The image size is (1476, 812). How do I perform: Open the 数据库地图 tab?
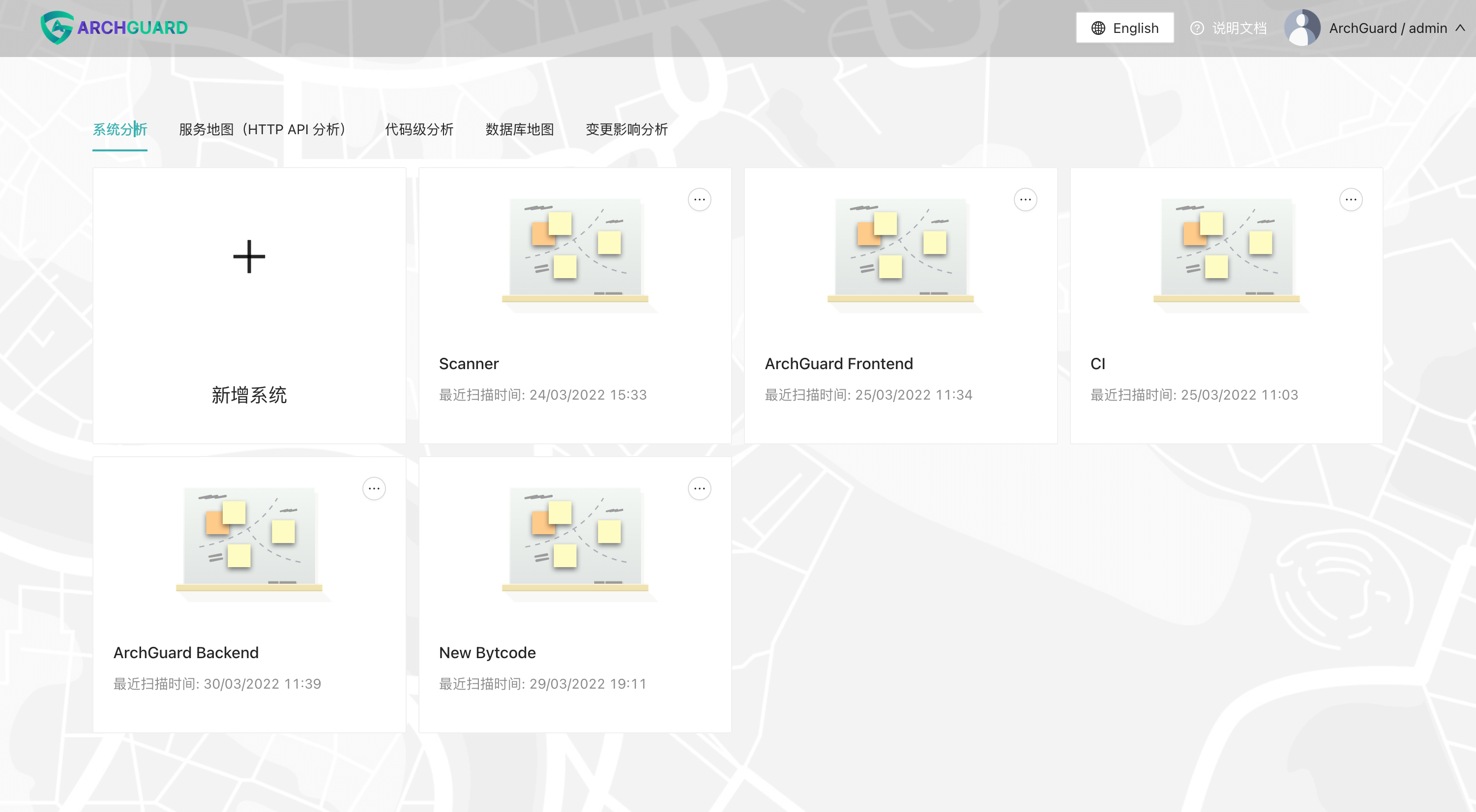pos(519,129)
